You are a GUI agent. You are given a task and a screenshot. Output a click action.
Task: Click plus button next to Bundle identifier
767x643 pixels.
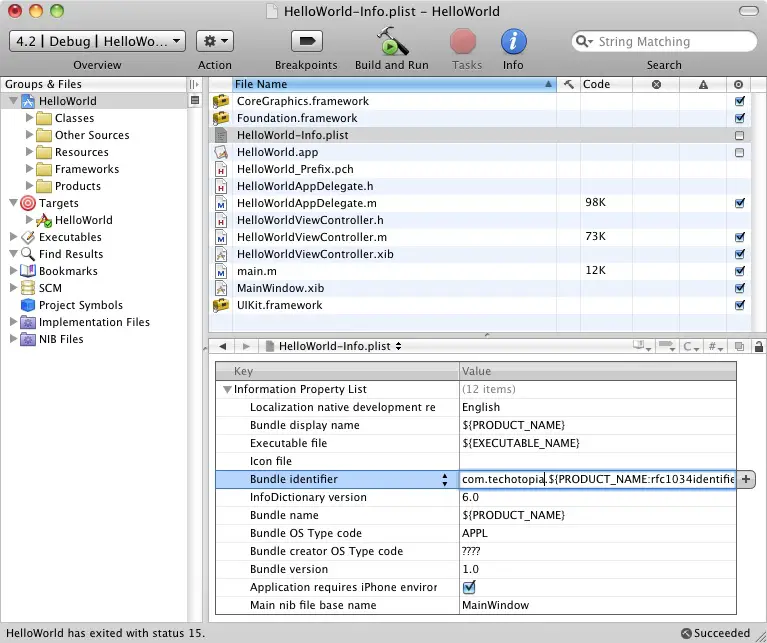pyautogui.click(x=746, y=480)
